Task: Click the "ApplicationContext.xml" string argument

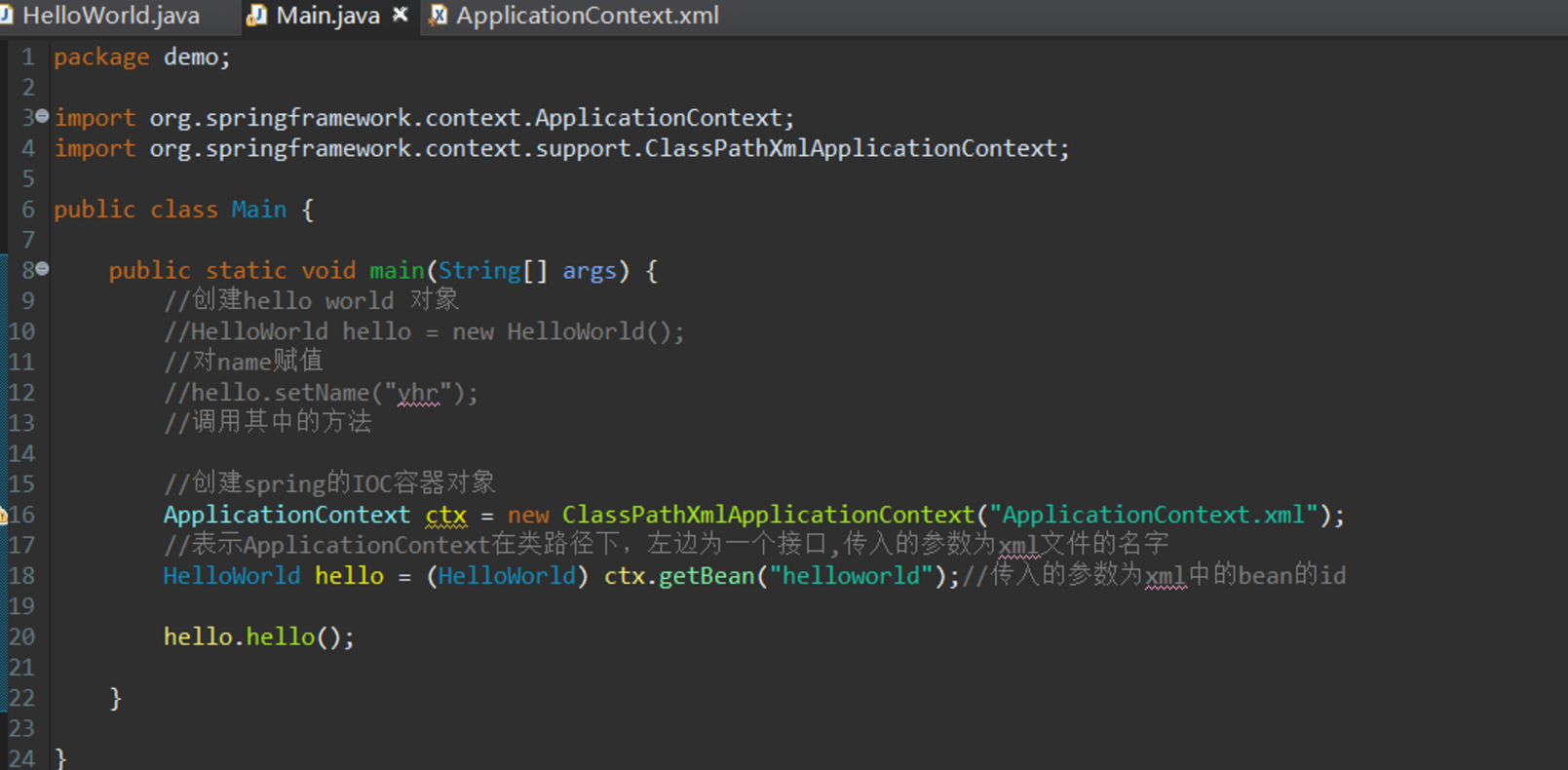Action: click(x=1153, y=515)
